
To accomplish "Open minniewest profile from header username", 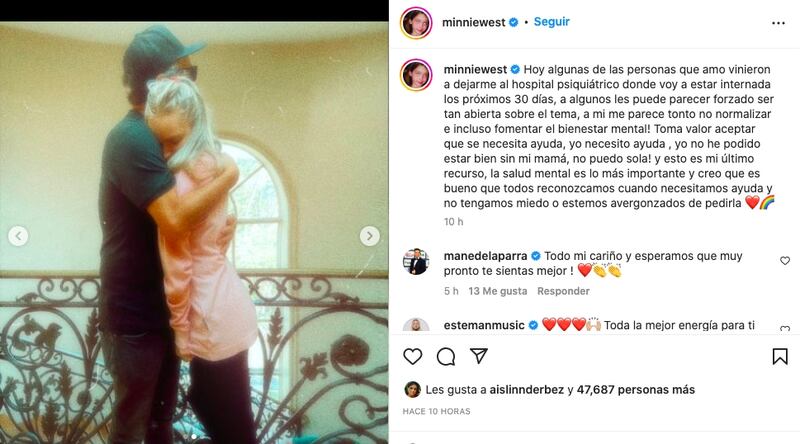I will tap(473, 22).
